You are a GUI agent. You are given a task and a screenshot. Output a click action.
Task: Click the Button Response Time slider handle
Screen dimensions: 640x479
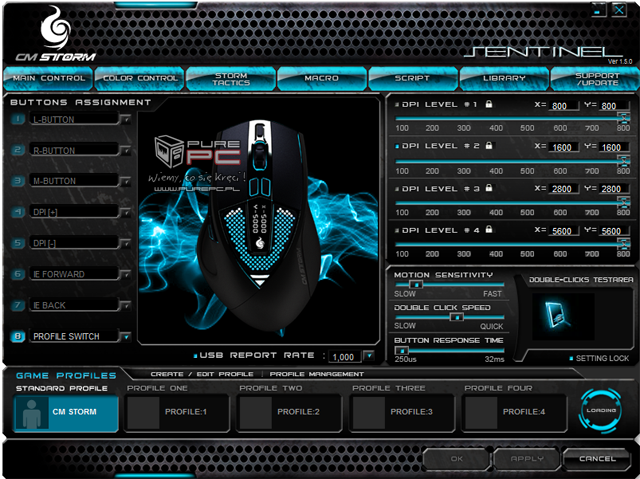(402, 350)
